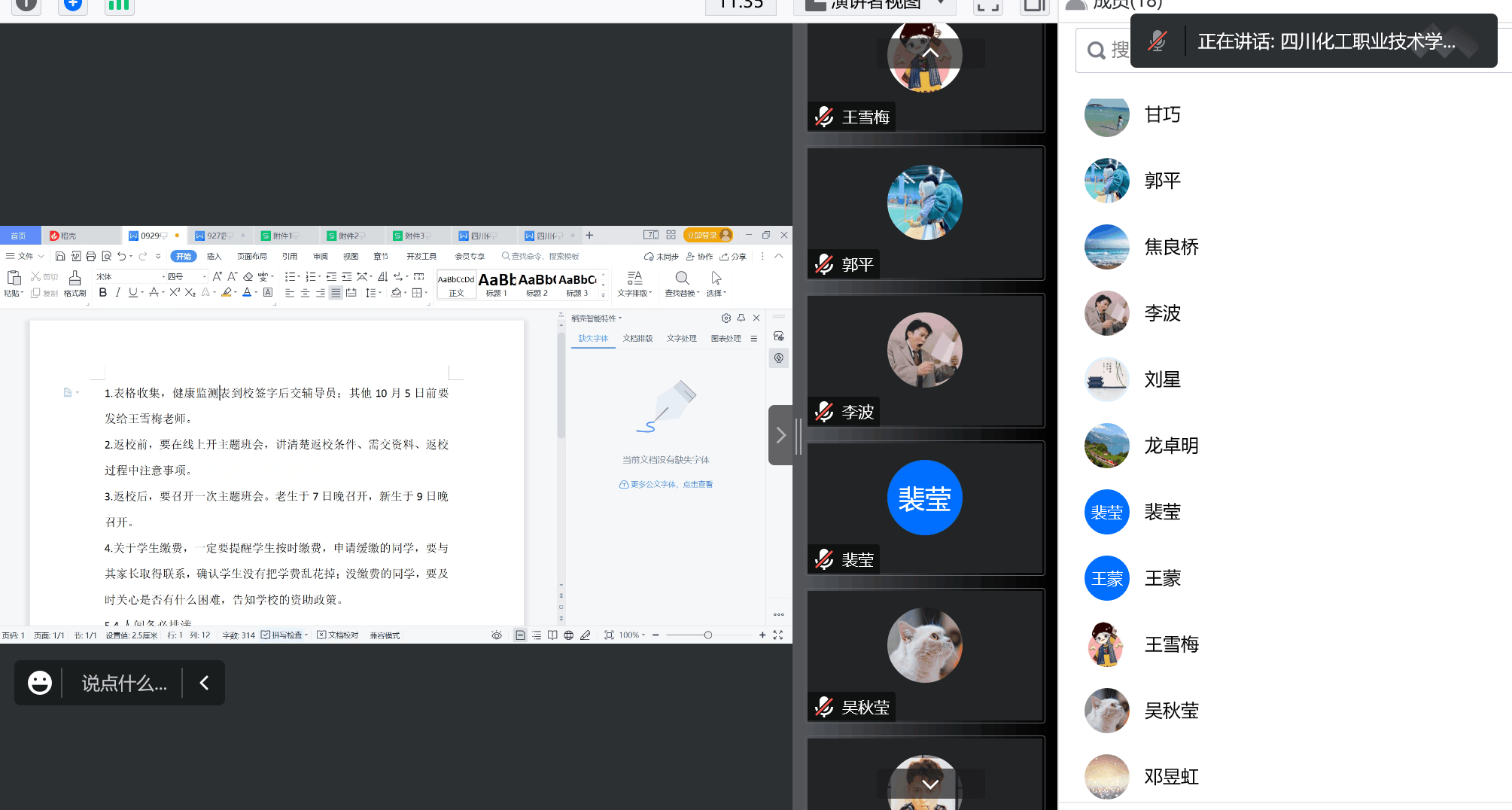Viewport: 1512px width, 810px height.
Task: Click the Format Painter (格式刷) icon
Action: pyautogui.click(x=75, y=284)
